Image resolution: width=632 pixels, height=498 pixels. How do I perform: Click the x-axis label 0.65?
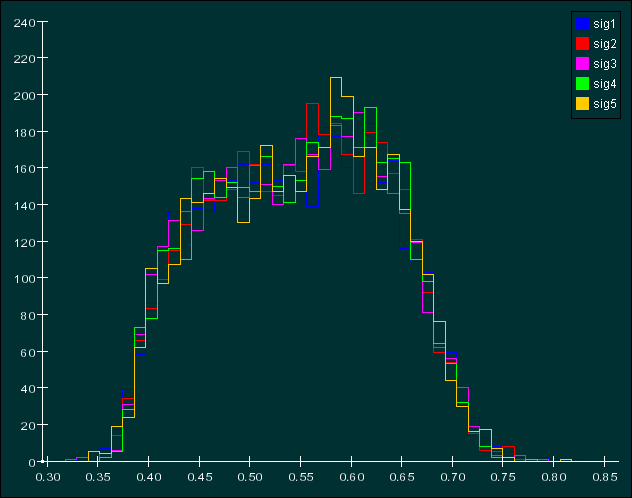click(402, 477)
